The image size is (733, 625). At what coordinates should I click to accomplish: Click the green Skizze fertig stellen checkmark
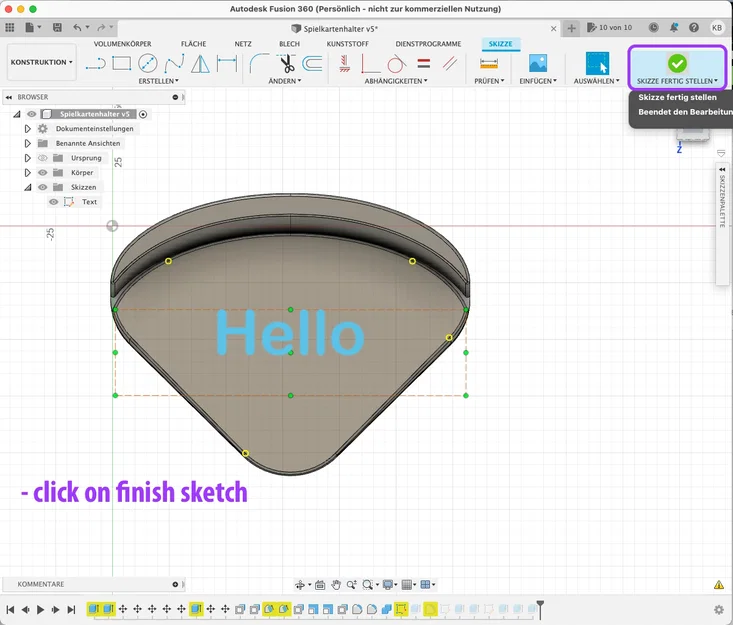point(677,63)
